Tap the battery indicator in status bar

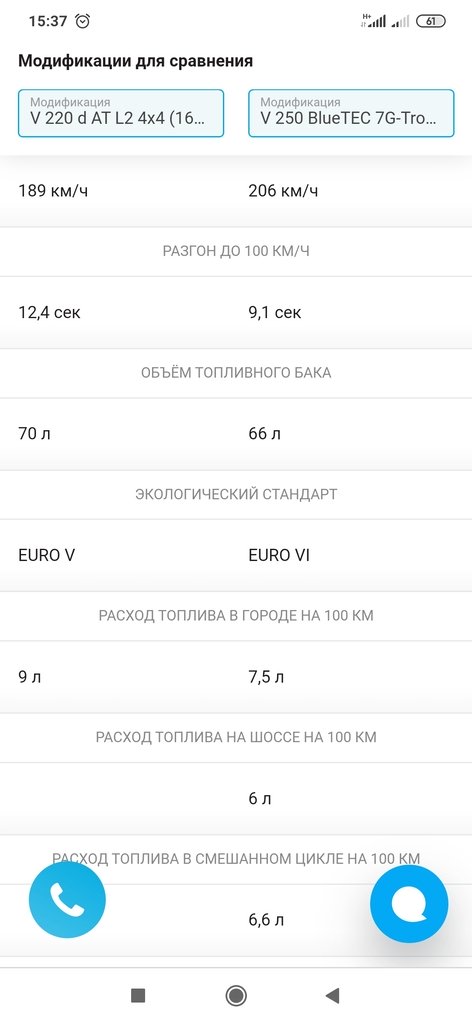(x=431, y=21)
